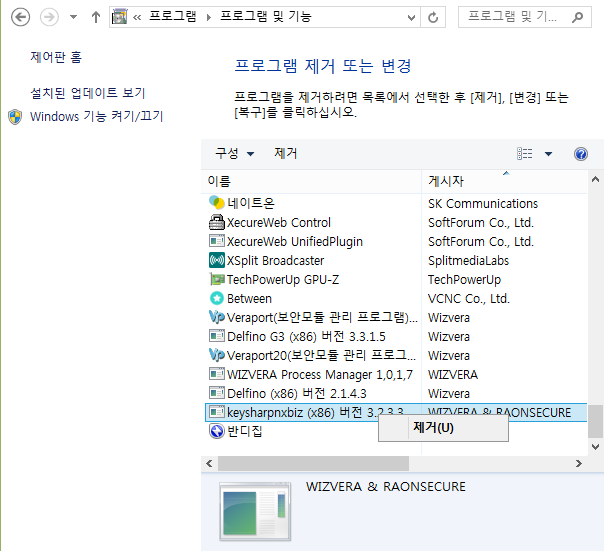The height and width of the screenshot is (551, 604).
Task: Open 설치된 업데이트 보기 link
Action: coord(88,93)
